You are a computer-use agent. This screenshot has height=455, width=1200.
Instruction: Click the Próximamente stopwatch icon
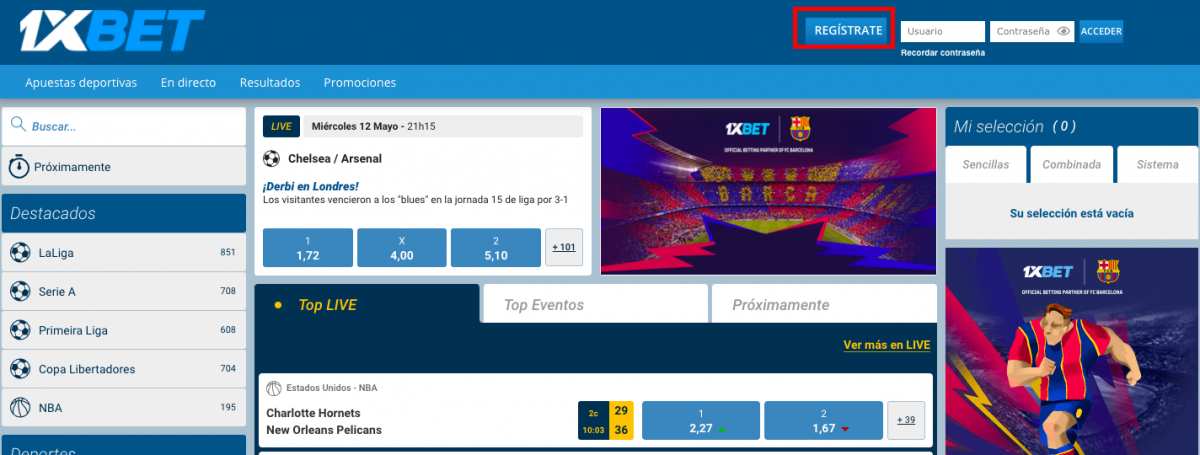[x=19, y=167]
